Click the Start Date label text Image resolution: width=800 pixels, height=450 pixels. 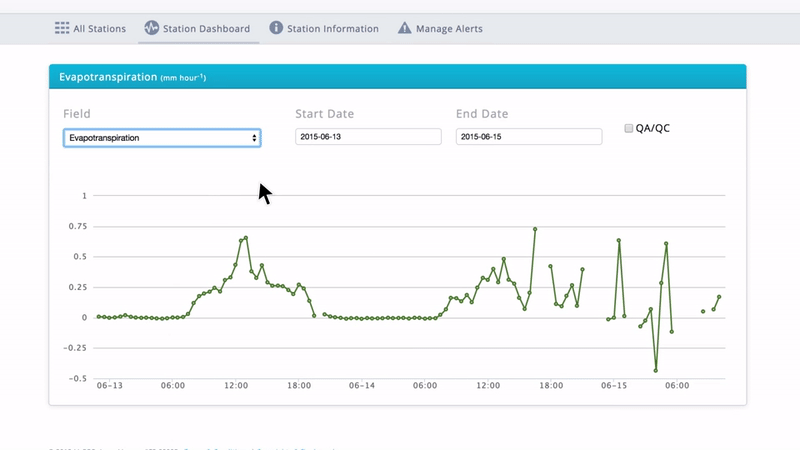click(x=325, y=114)
